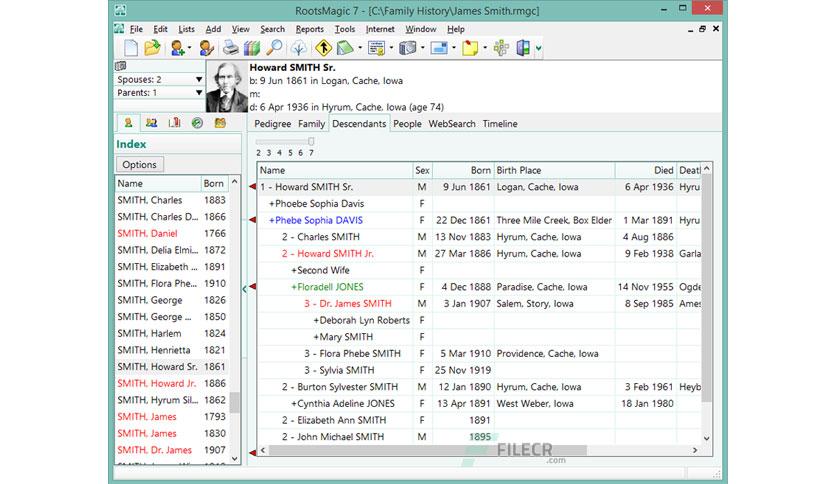Screen dimensions: 836x484
Task: Select the History sidebar green icon
Action: [197, 123]
